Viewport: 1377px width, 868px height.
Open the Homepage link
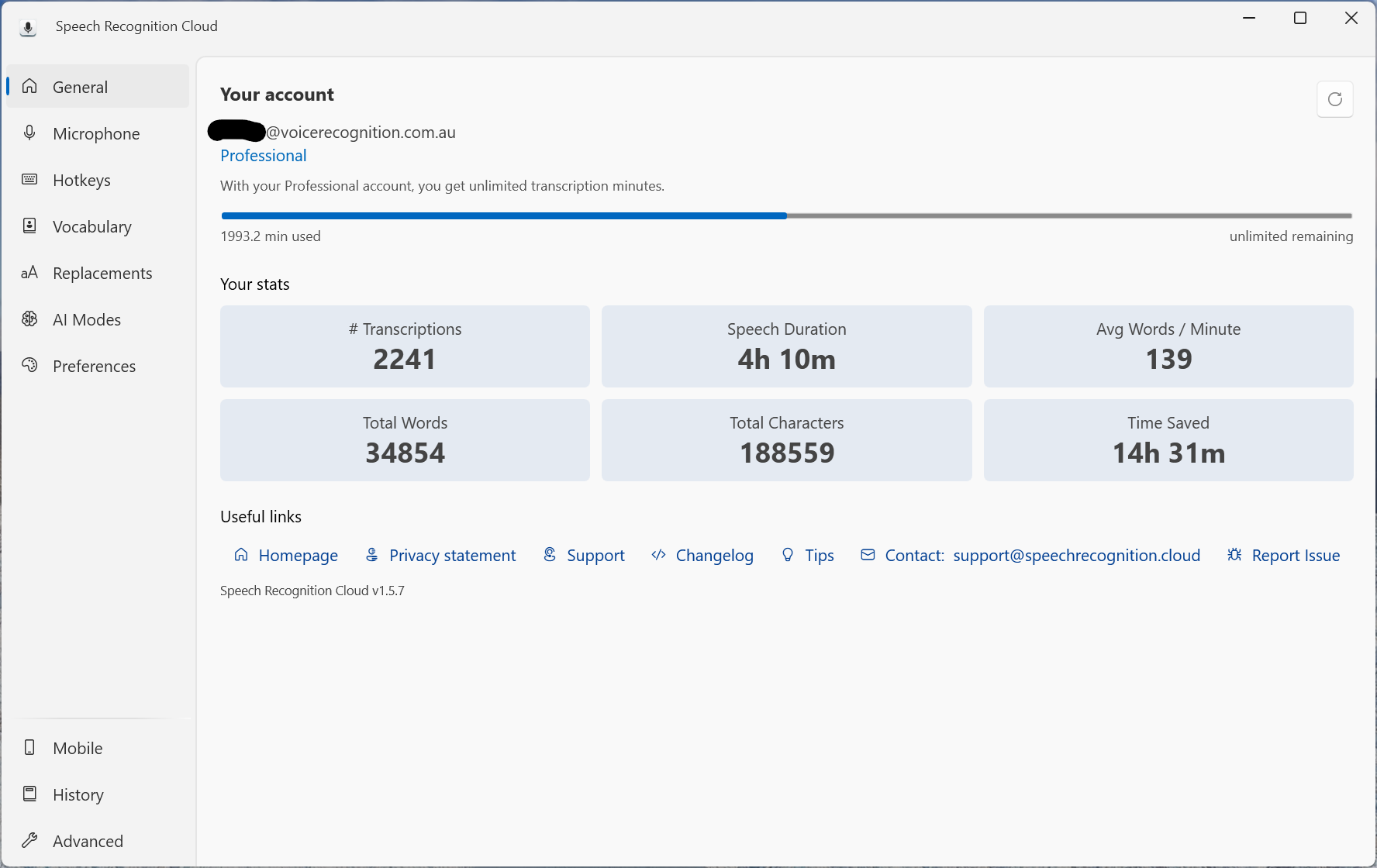(x=298, y=555)
